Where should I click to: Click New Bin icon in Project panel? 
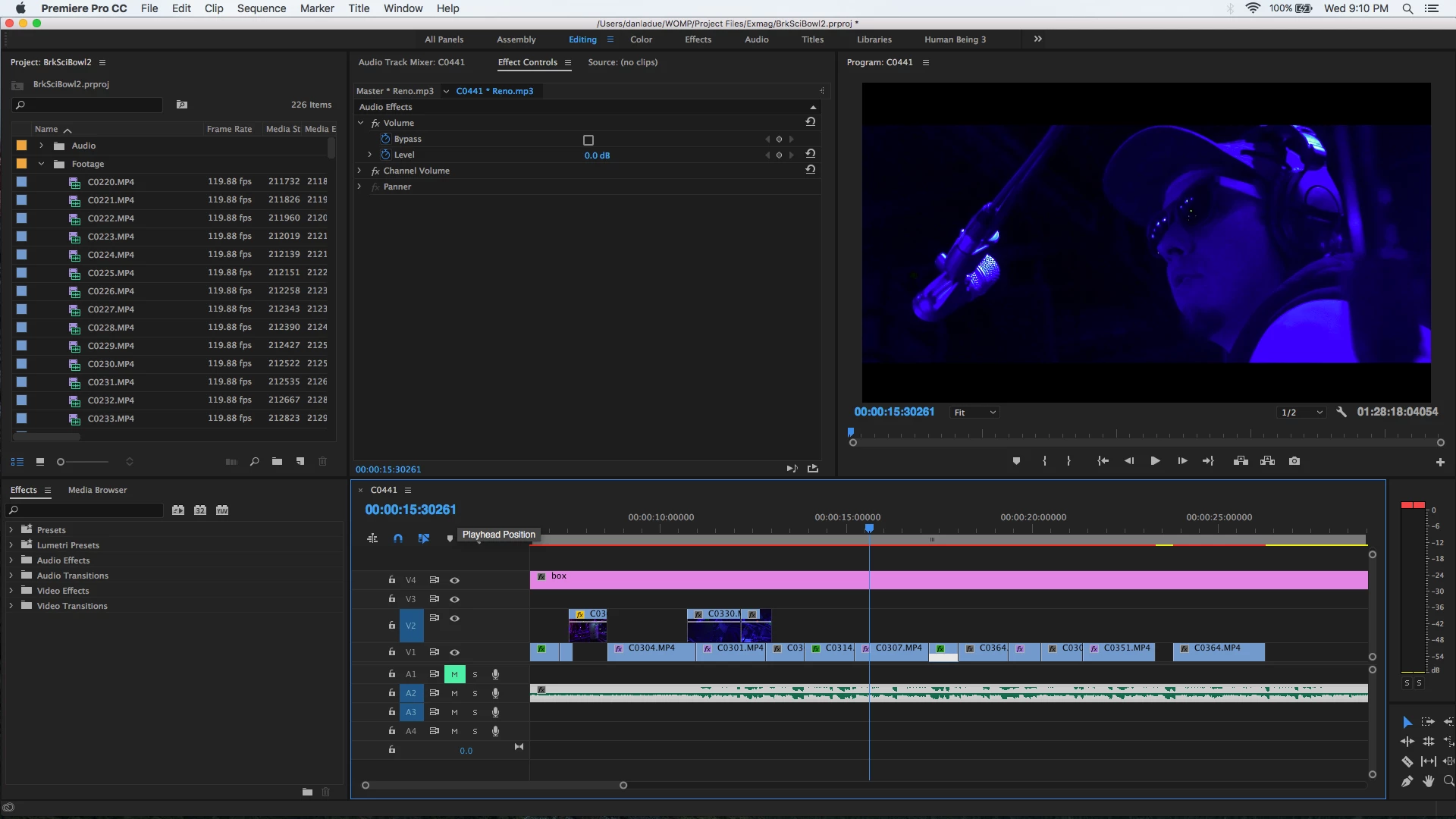277,461
